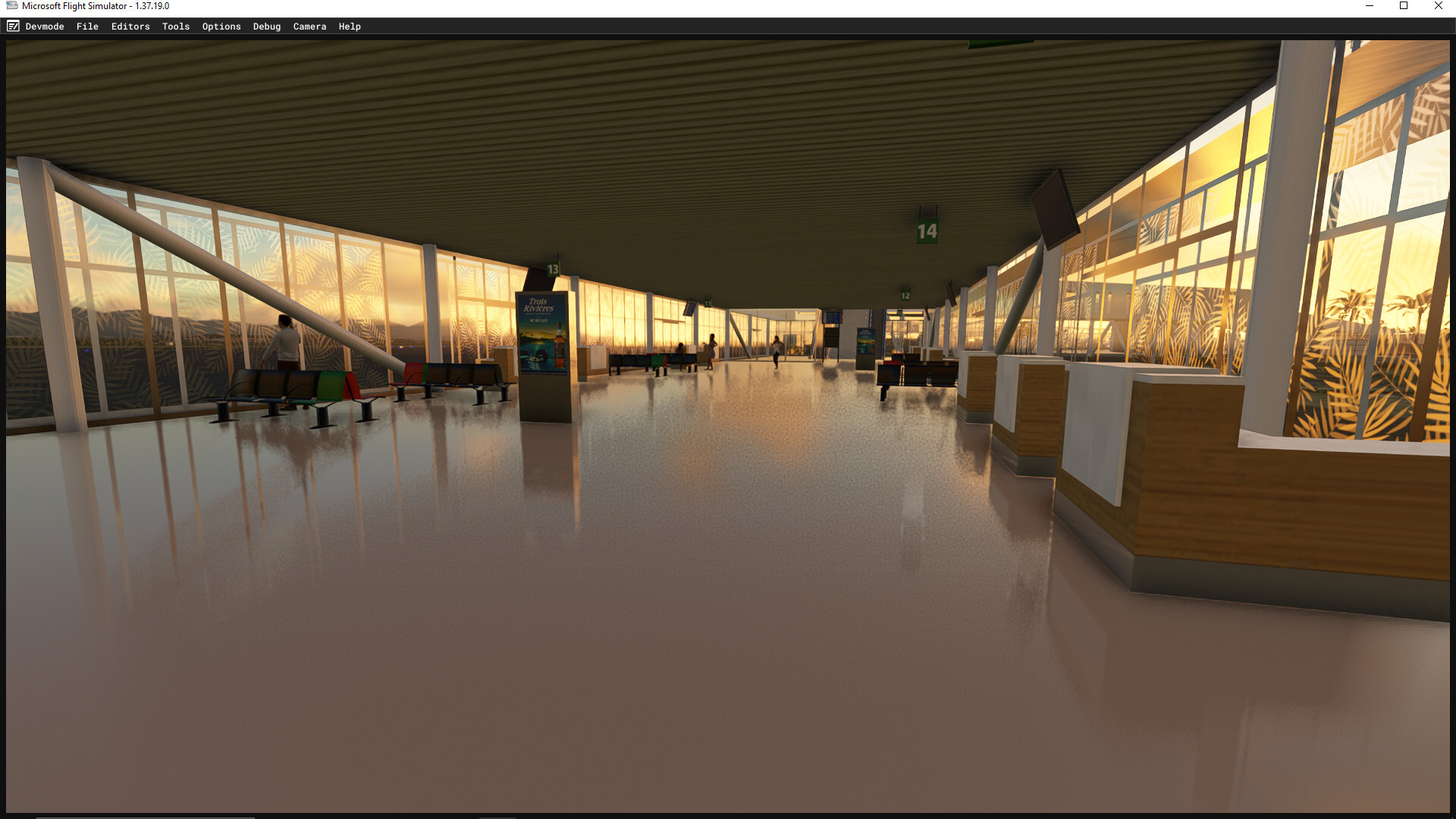
Task: Open the Devmode menu
Action: click(45, 27)
